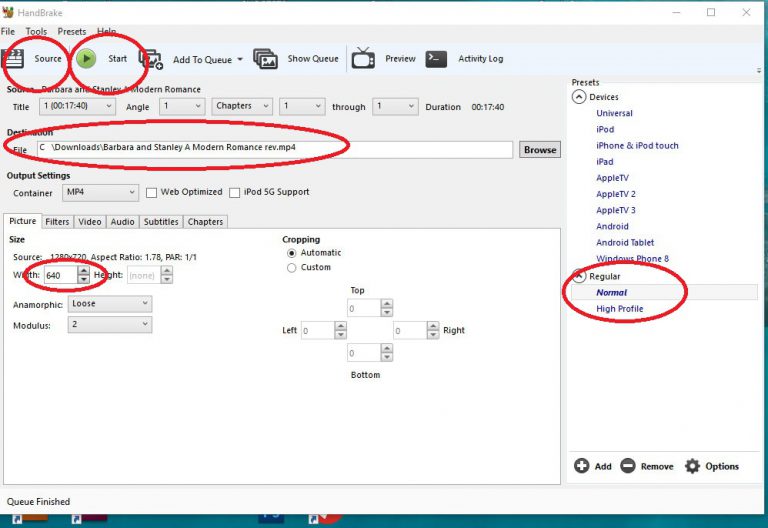Click the Source toolbar label

(x=48, y=58)
